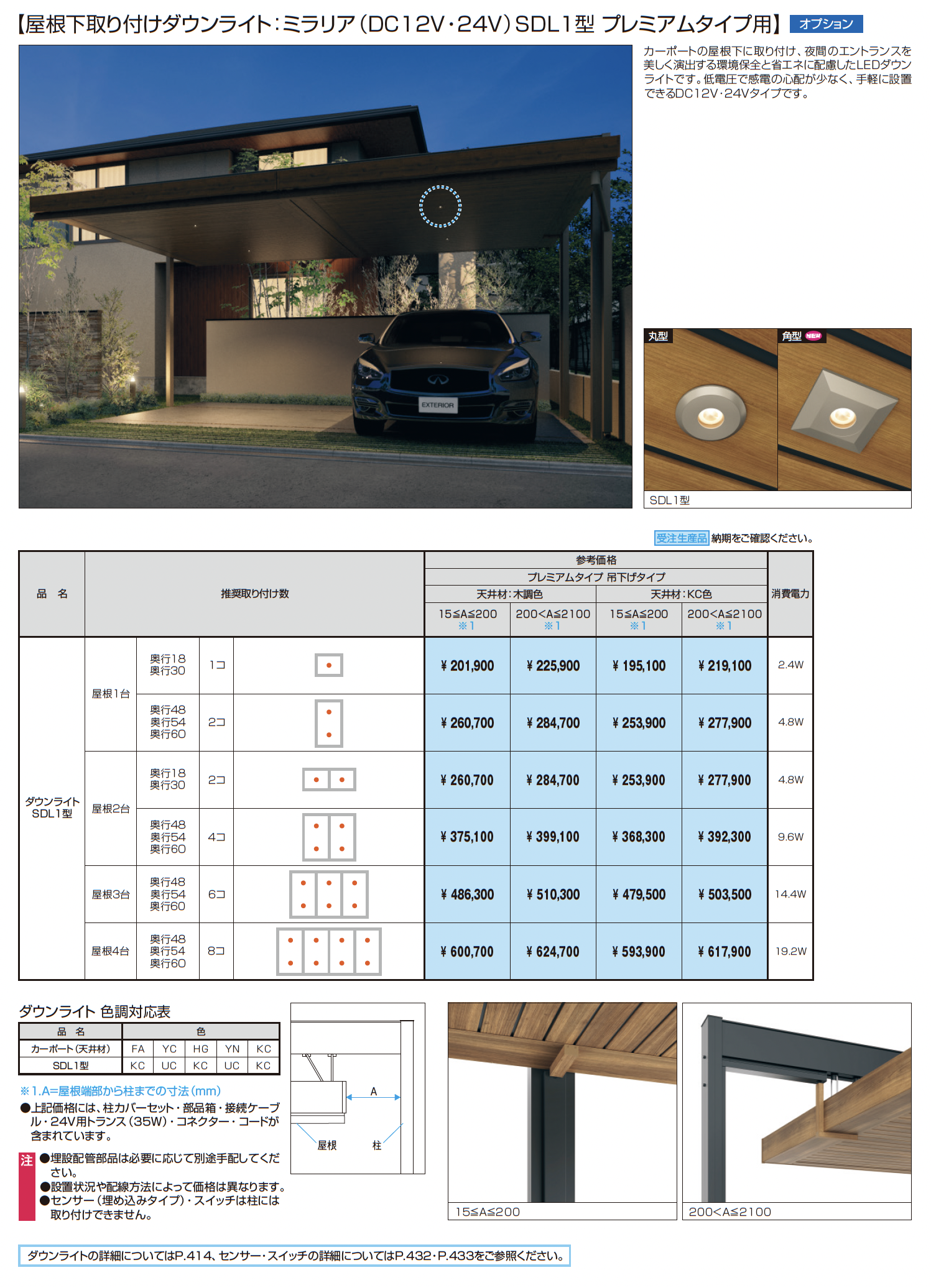Select the 角型 square downlight photo
This screenshot has height=1288, width=931.
click(x=845, y=410)
